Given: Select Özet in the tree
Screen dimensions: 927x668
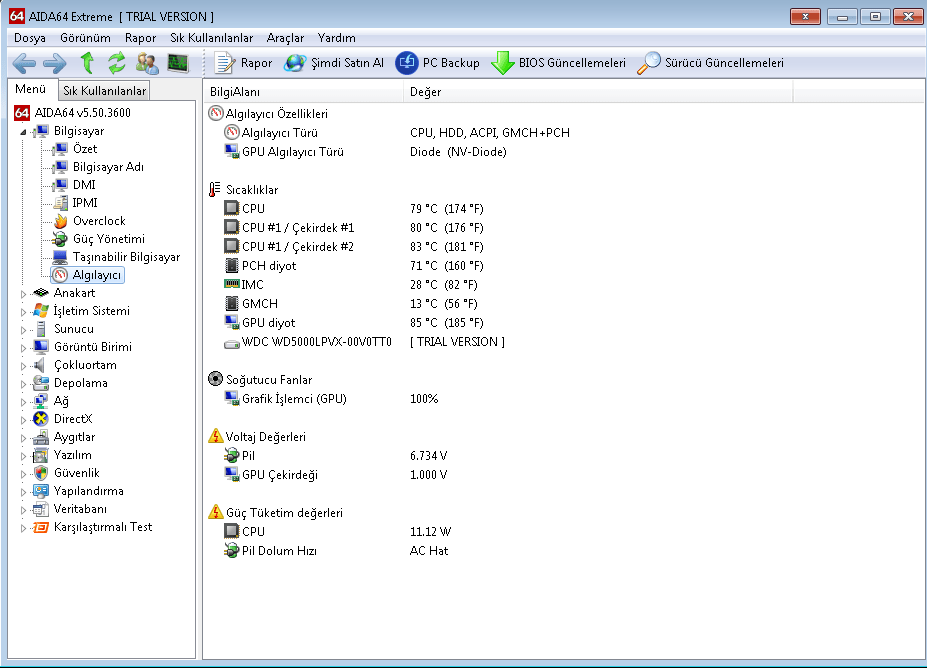Looking at the screenshot, I should click(x=85, y=149).
